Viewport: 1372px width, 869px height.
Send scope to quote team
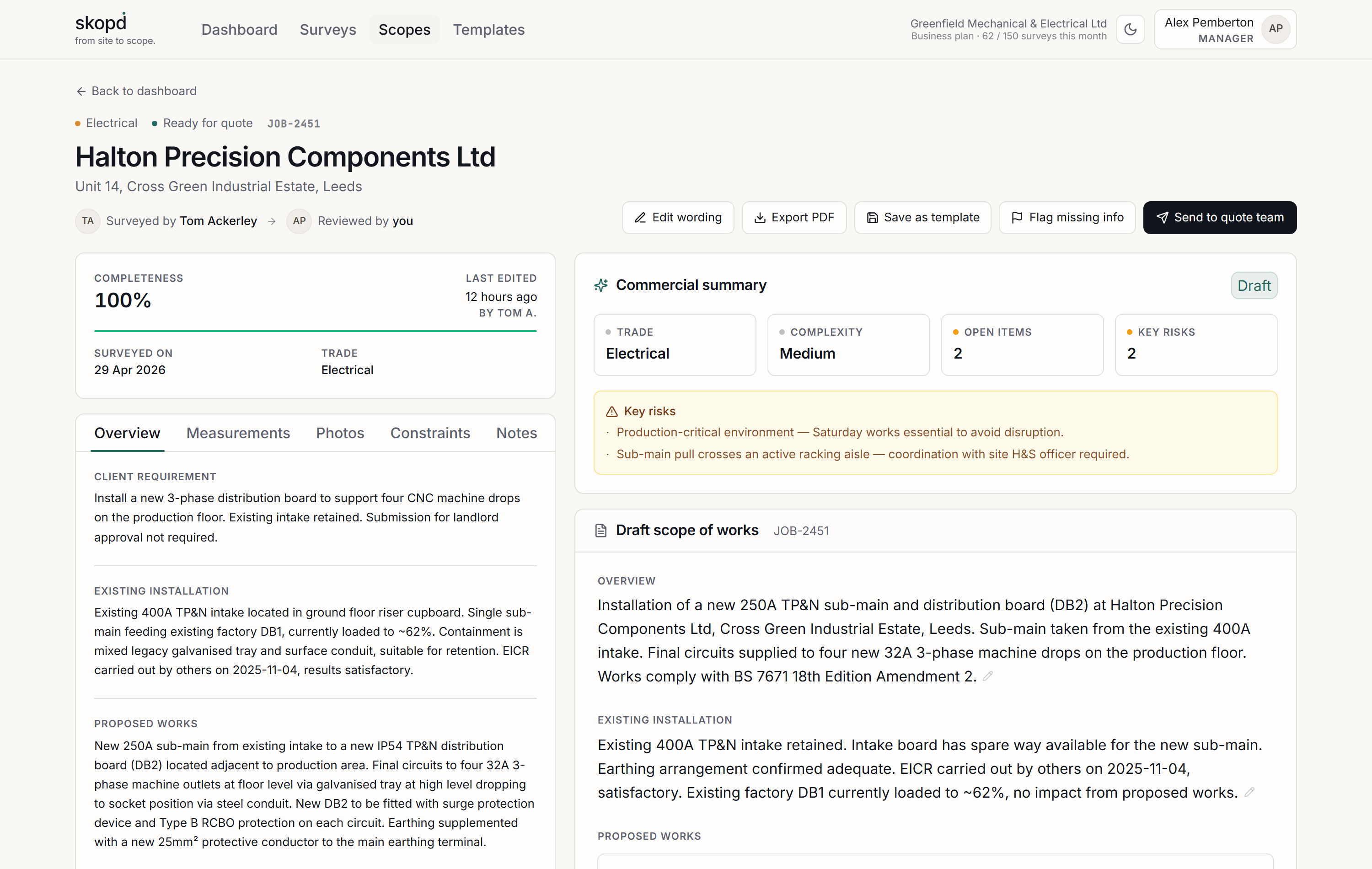tap(1219, 218)
